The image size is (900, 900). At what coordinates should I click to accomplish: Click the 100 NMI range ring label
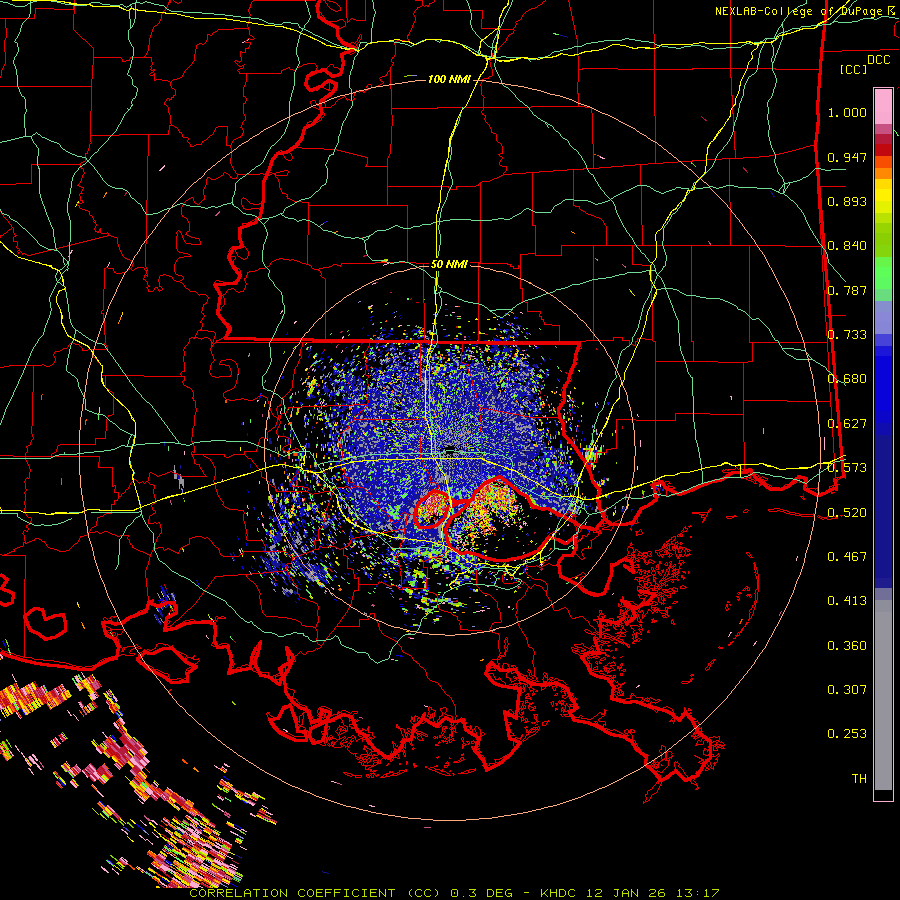[449, 79]
